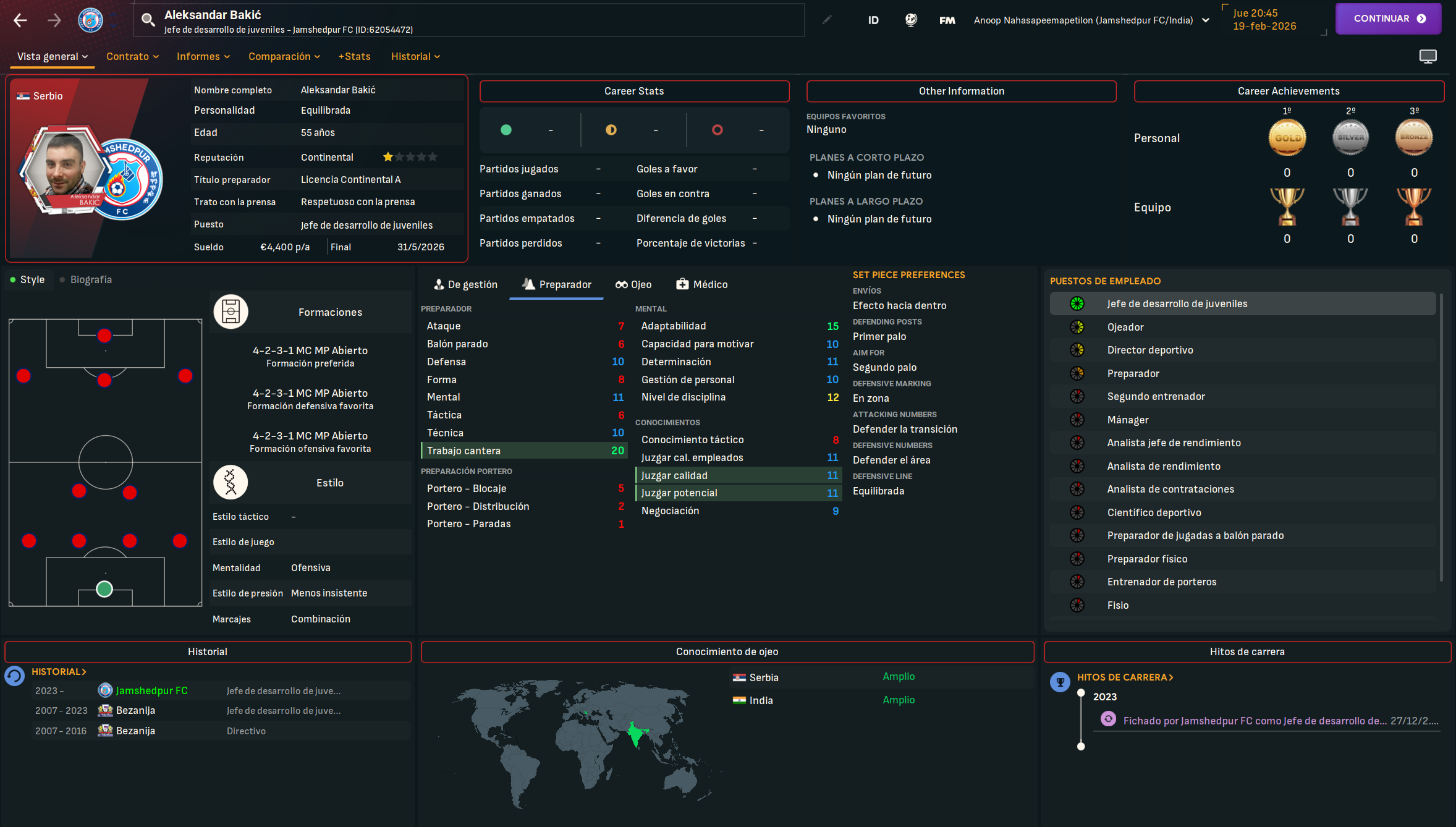This screenshot has width=1456, height=827.
Task: Open the Informes dropdown menu
Action: [203, 56]
